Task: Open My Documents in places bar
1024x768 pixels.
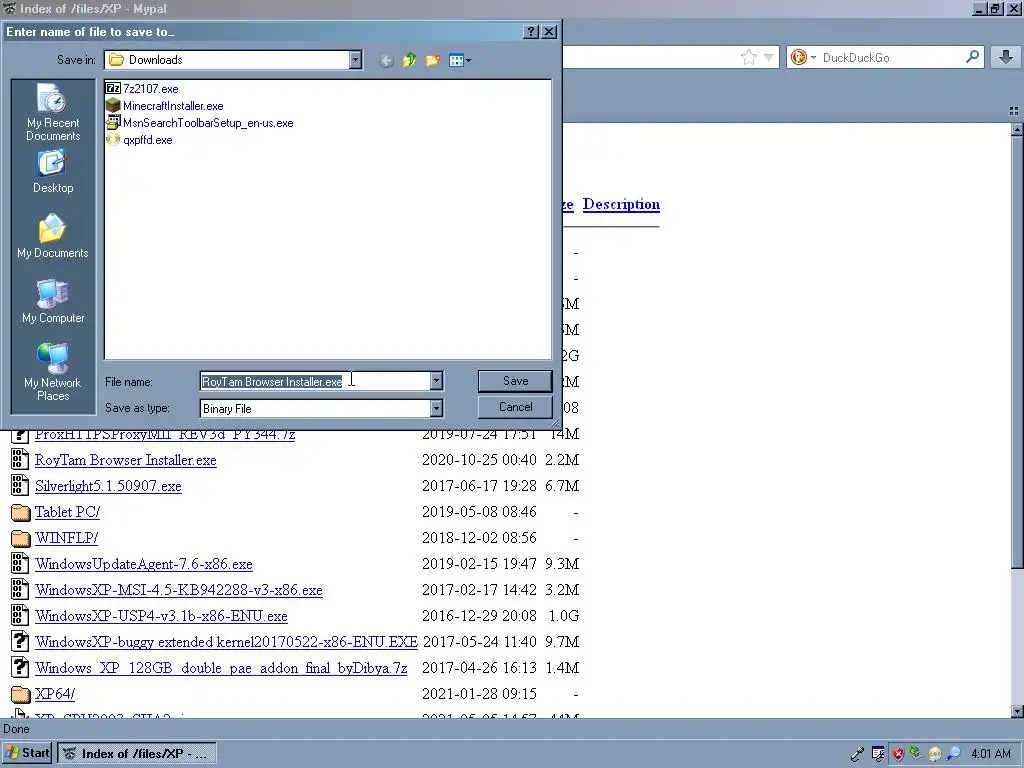Action: click(x=53, y=236)
